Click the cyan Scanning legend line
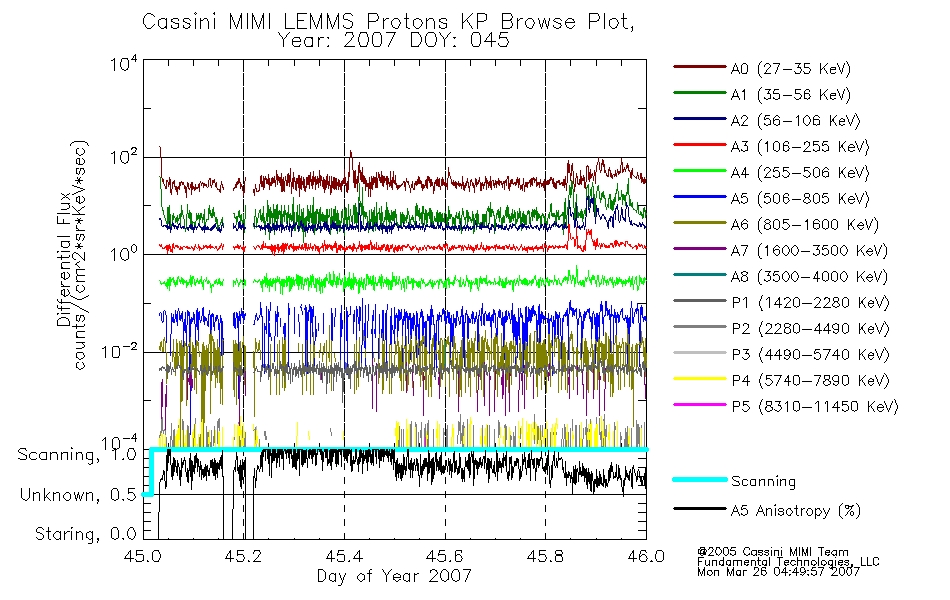 (x=699, y=479)
